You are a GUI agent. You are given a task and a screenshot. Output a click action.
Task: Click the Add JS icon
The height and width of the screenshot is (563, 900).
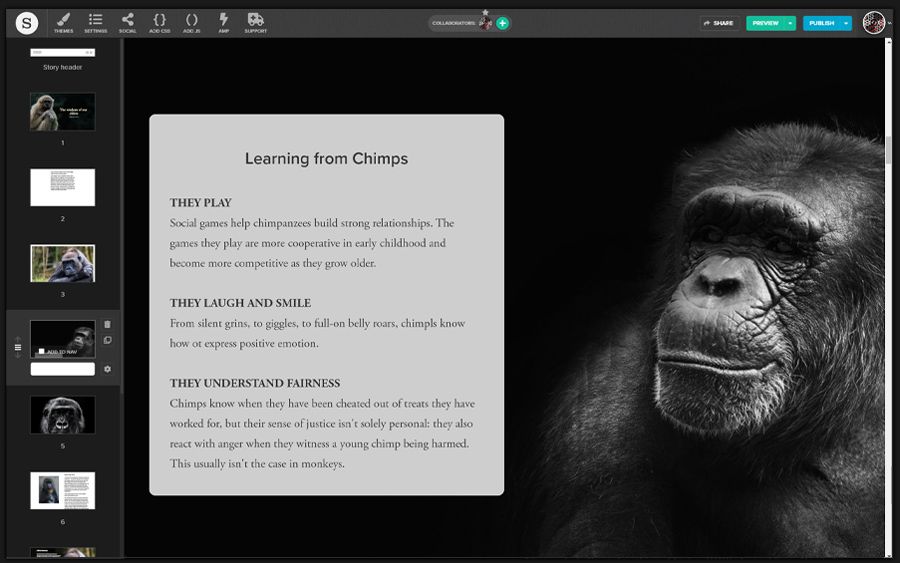pos(191,22)
